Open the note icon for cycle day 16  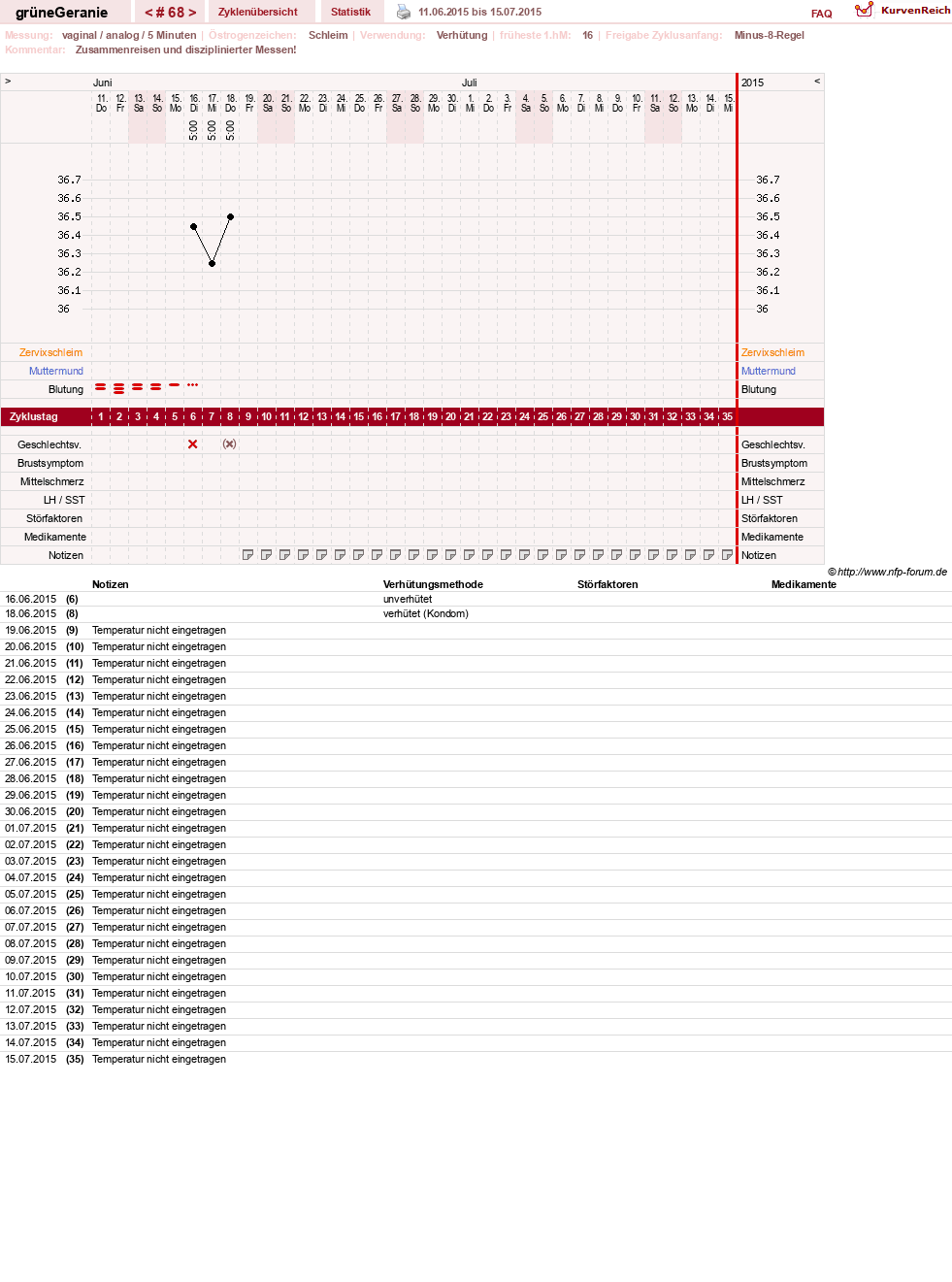(x=378, y=555)
